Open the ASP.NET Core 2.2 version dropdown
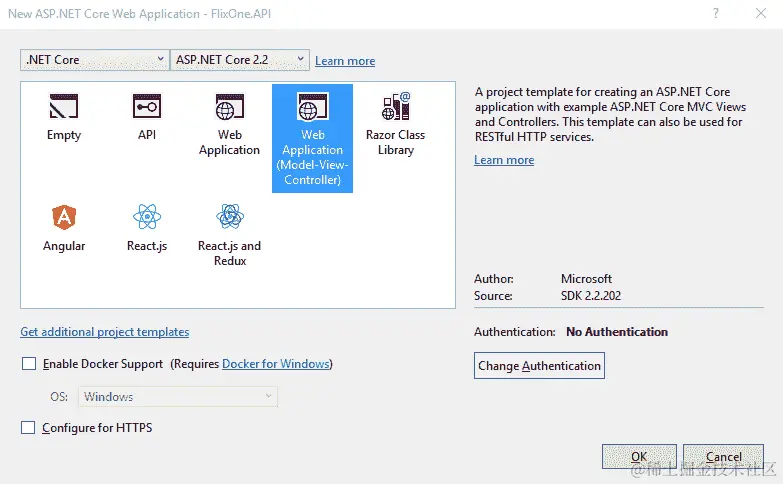Screen dimensions: 783x484 click(x=240, y=60)
